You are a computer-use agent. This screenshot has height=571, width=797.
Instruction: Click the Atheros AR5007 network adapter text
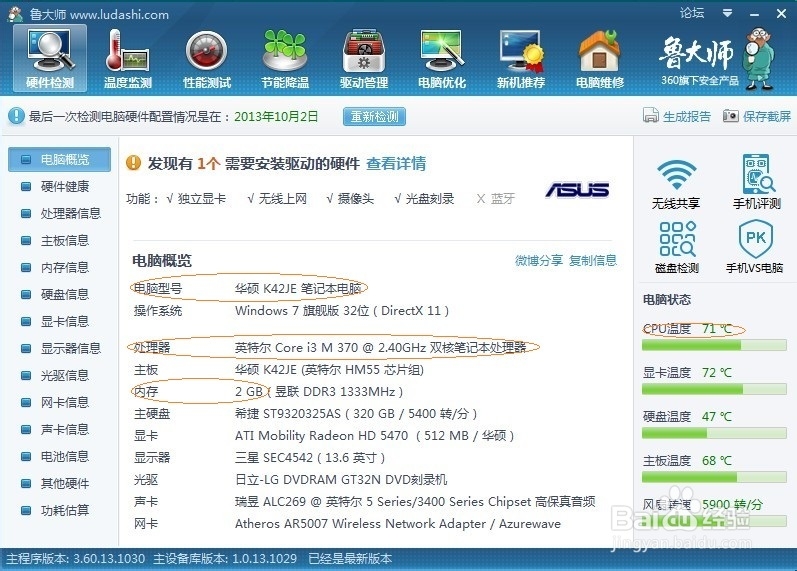398,524
